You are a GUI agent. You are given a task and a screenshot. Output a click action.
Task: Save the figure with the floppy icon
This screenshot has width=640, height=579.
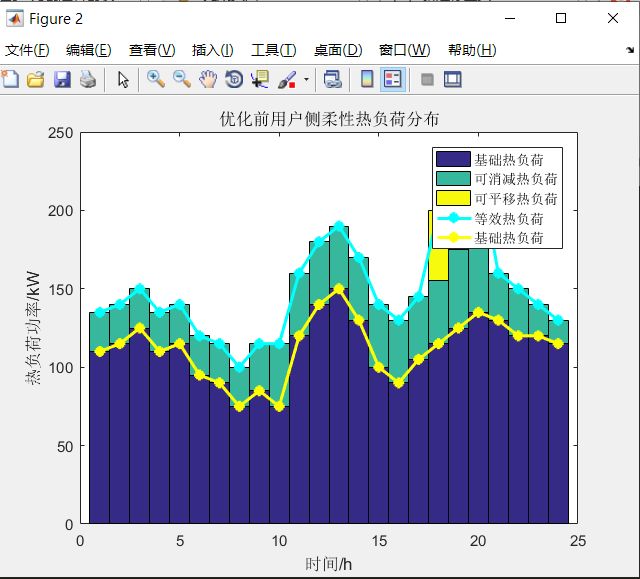[62, 79]
